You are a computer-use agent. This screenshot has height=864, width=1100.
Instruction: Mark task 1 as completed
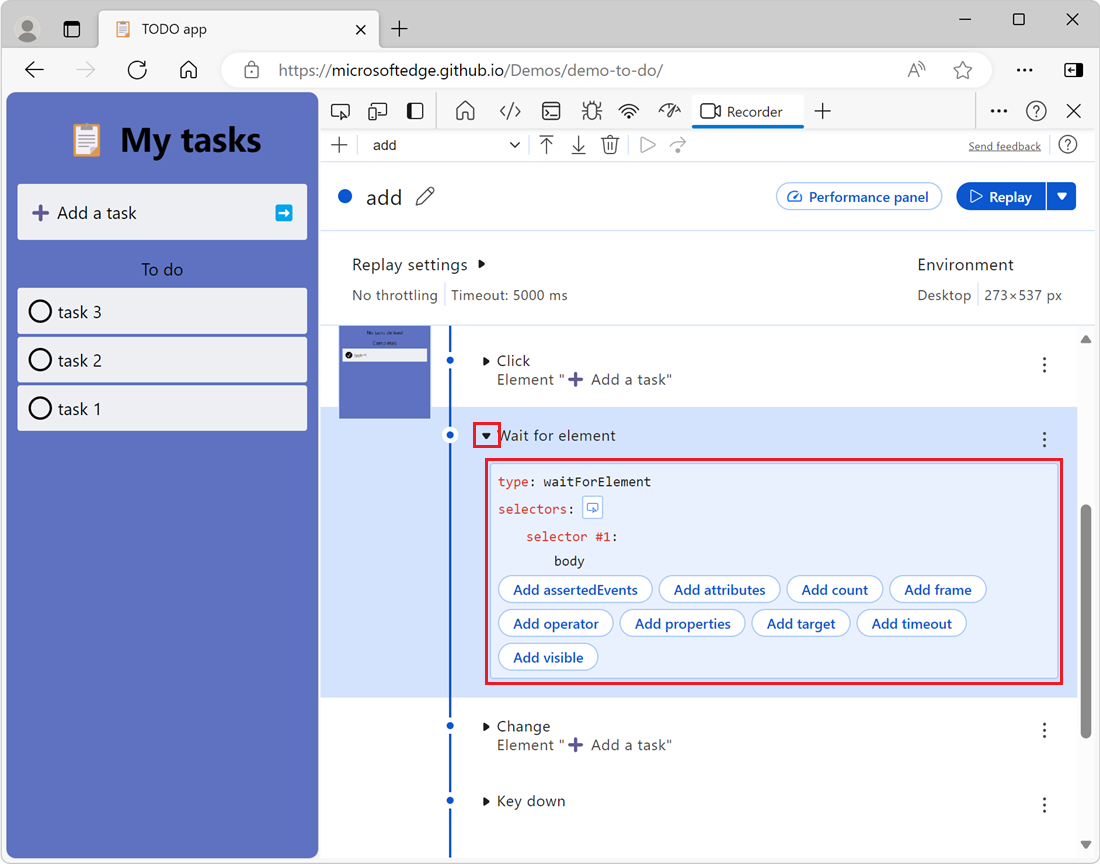pos(40,408)
